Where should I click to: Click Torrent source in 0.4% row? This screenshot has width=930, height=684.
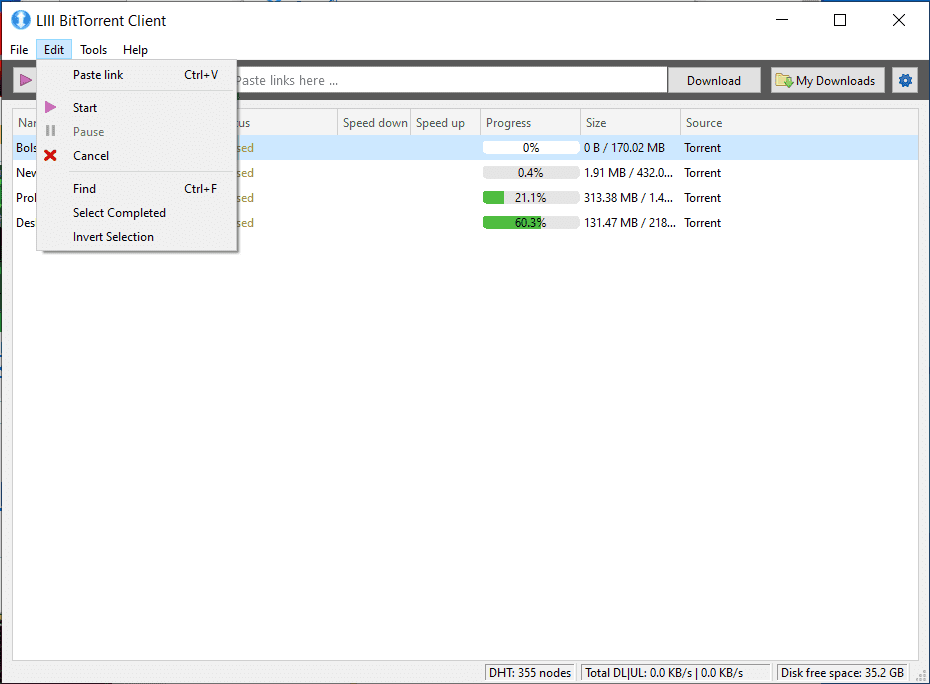702,173
